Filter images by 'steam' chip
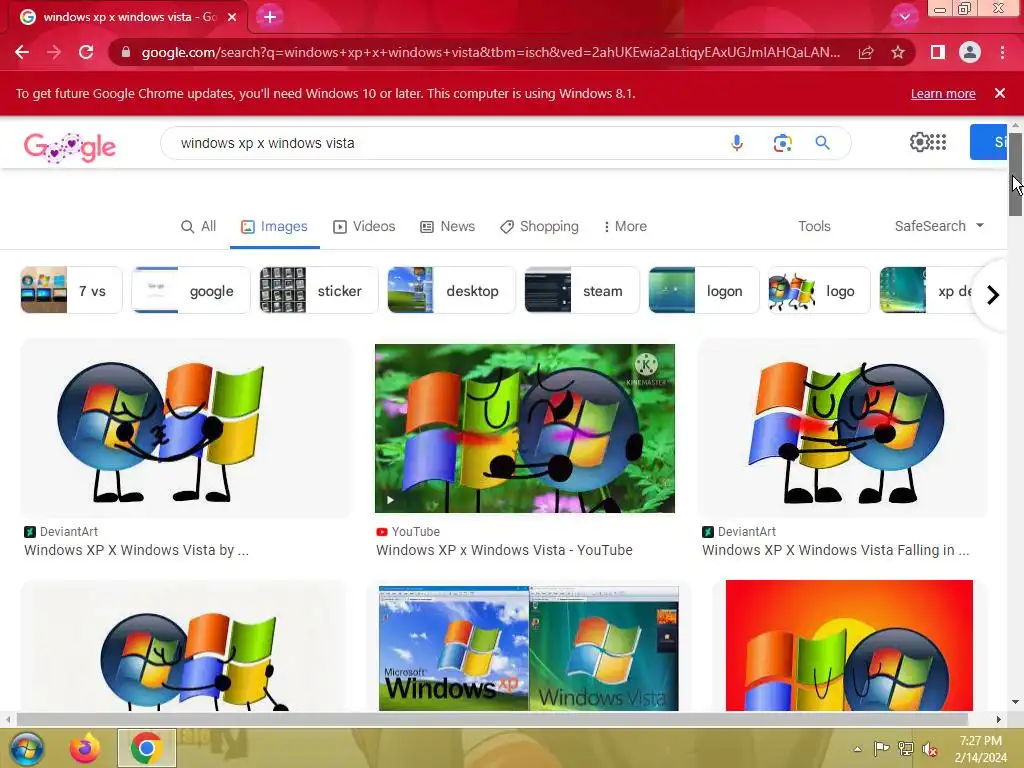 click(x=582, y=291)
